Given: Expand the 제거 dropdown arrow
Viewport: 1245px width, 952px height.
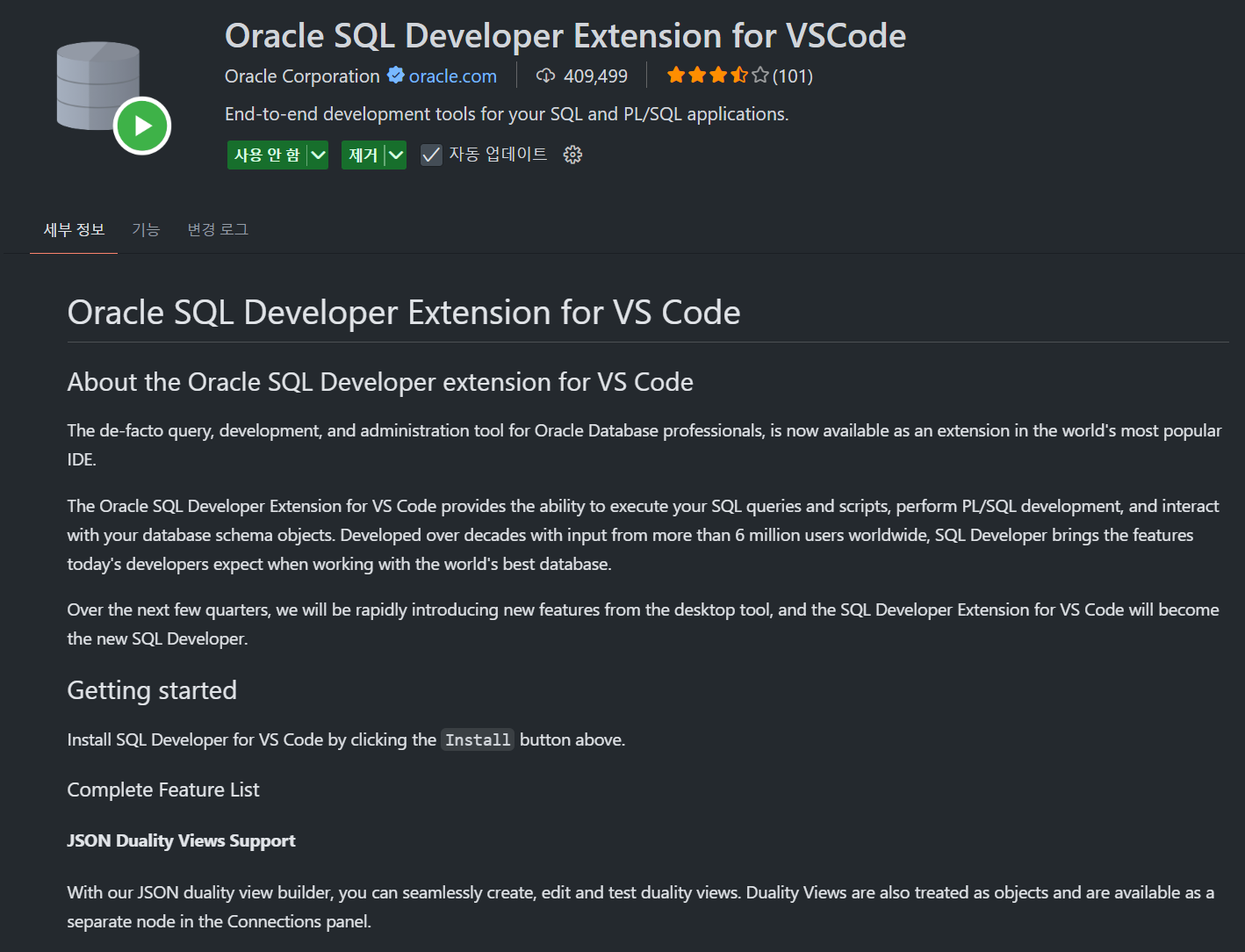Looking at the screenshot, I should tap(396, 155).
